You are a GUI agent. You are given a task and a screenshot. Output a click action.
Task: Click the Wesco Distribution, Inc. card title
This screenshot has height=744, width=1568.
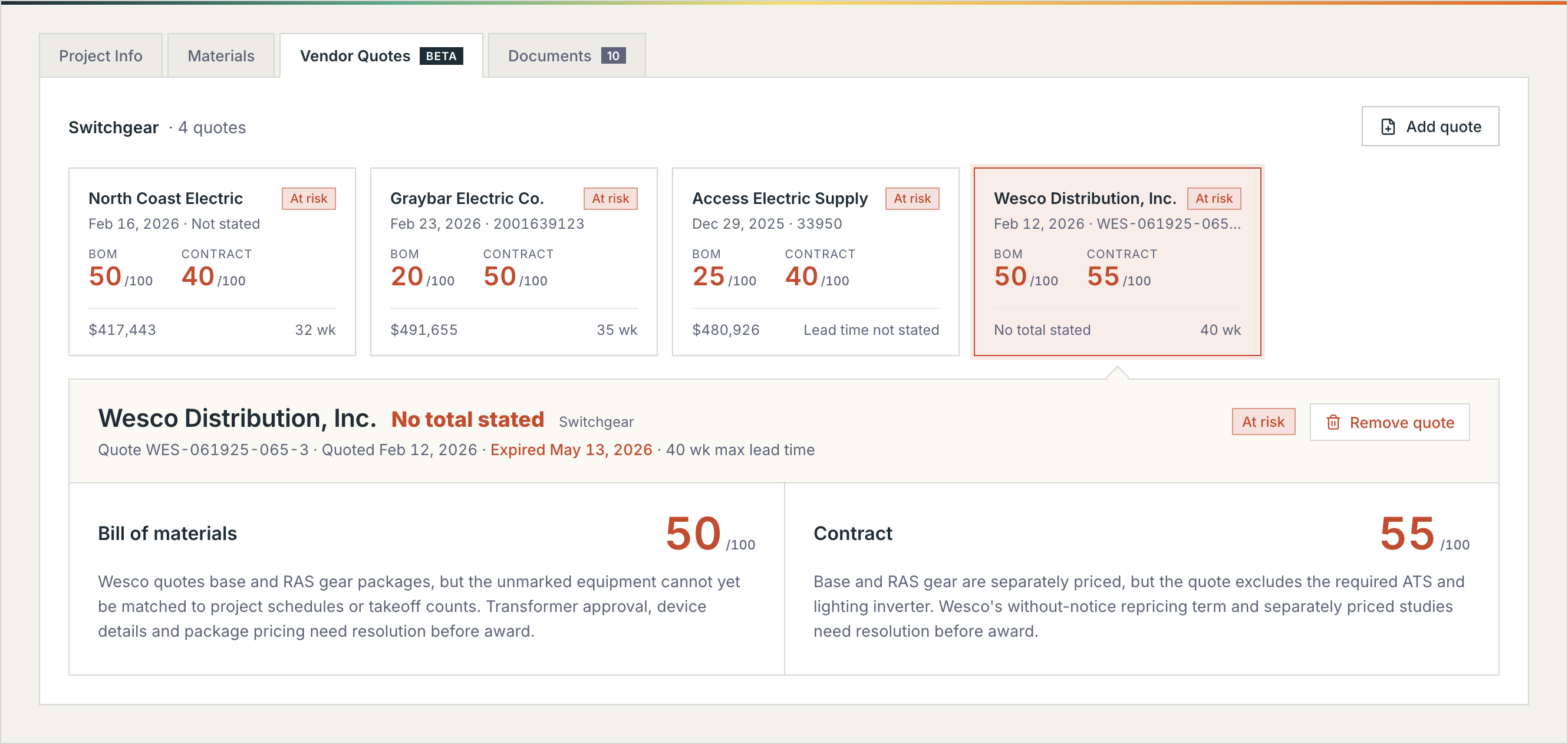coord(1085,199)
